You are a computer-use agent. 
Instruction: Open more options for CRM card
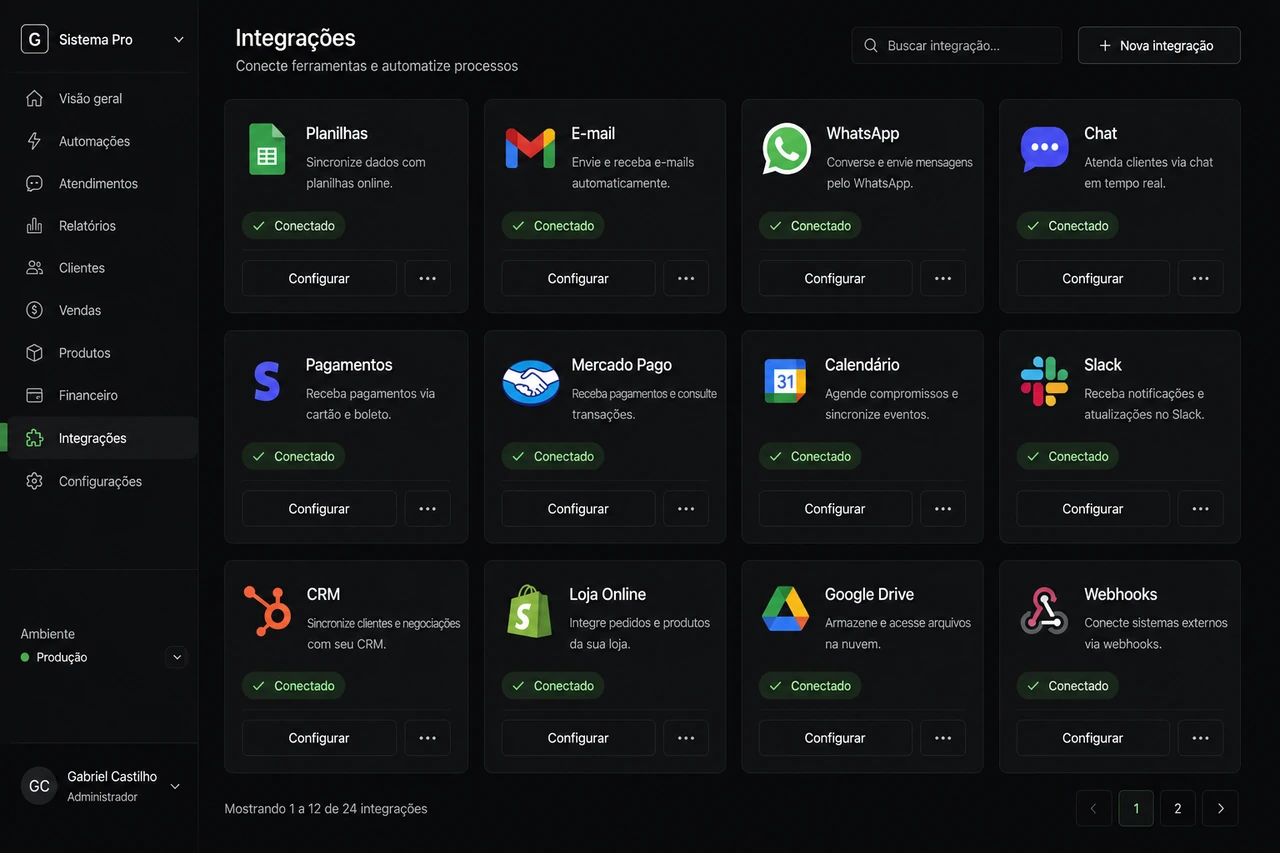(427, 738)
